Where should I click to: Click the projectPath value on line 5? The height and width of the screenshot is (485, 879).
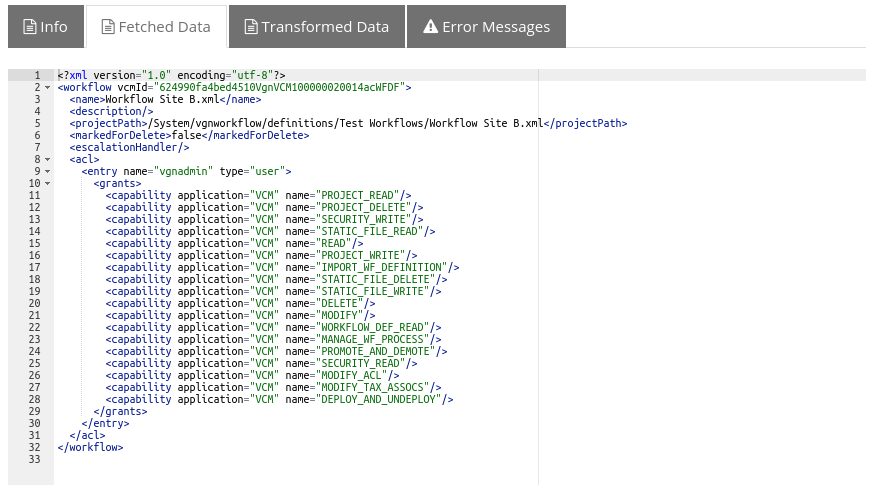click(345, 123)
